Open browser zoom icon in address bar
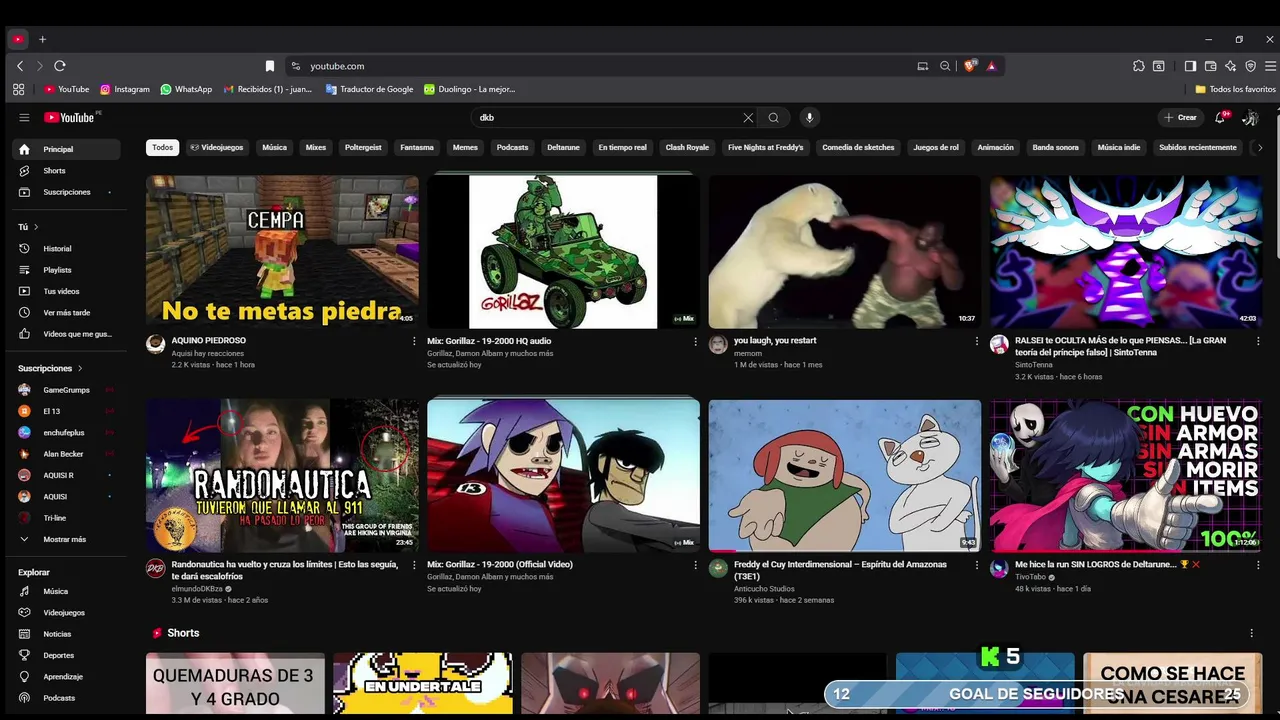This screenshot has height=720, width=1280. [x=945, y=66]
